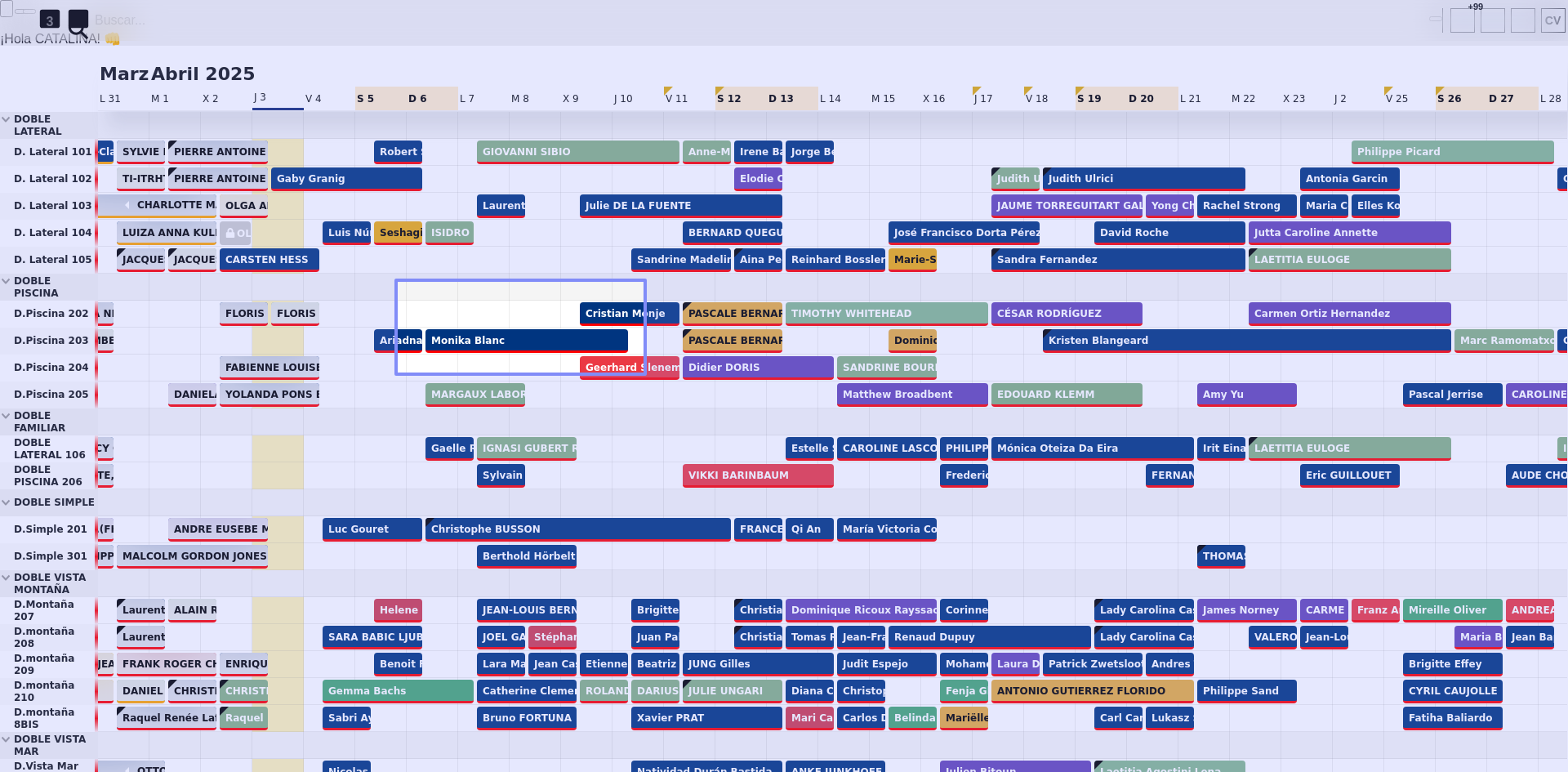Image resolution: width=1568 pixels, height=772 pixels.
Task: Click the dark badge showing number 3
Action: click(50, 20)
